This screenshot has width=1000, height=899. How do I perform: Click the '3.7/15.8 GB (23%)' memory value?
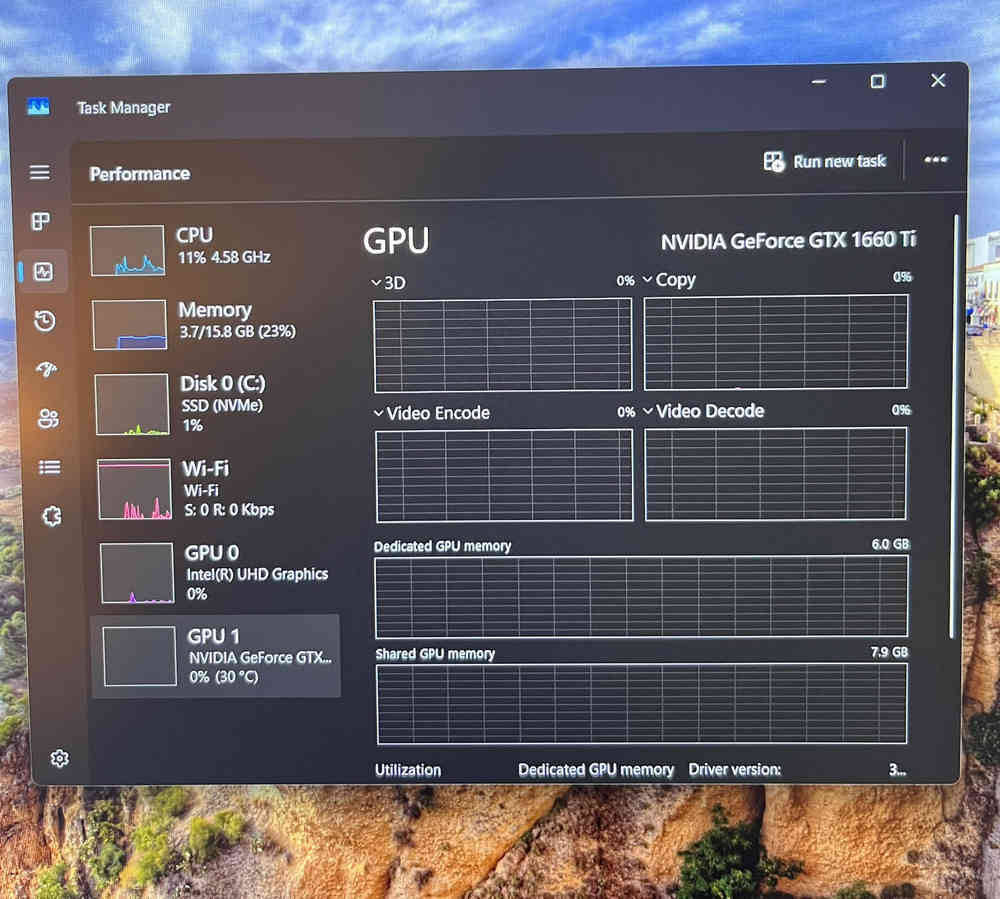tap(237, 332)
